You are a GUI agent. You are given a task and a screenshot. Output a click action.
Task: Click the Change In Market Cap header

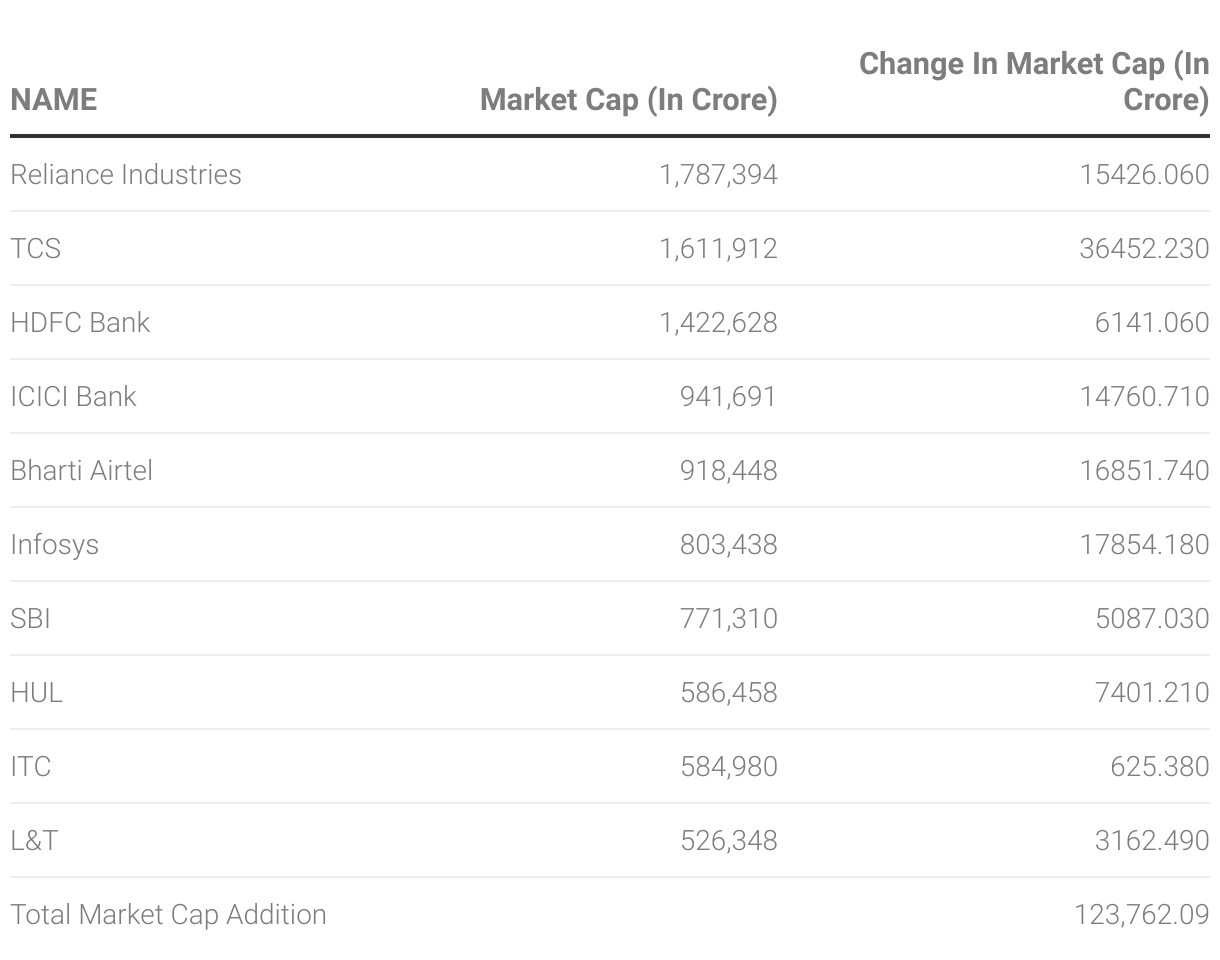click(x=1034, y=81)
